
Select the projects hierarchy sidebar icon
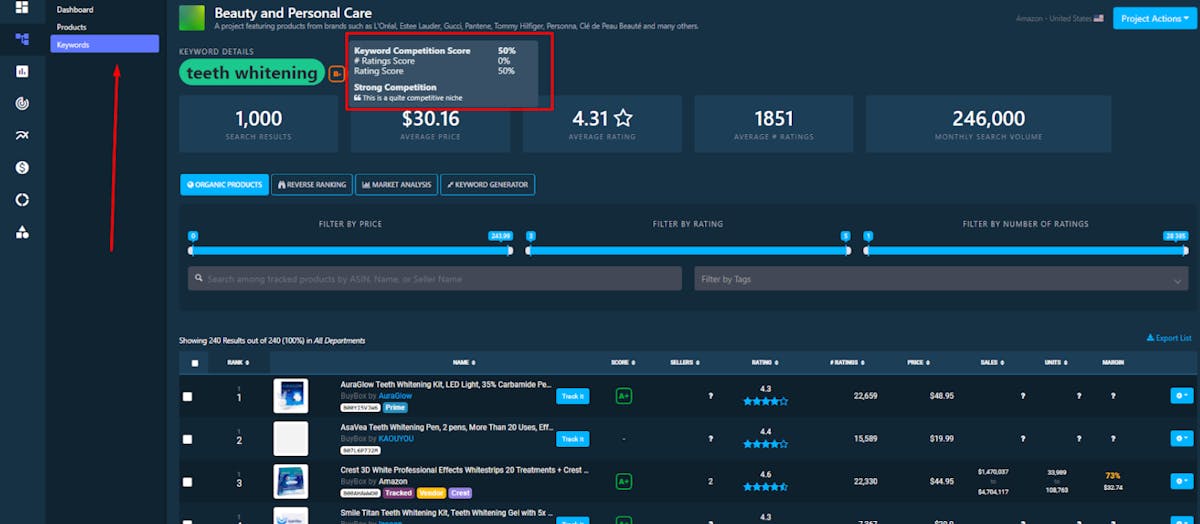tap(22, 40)
